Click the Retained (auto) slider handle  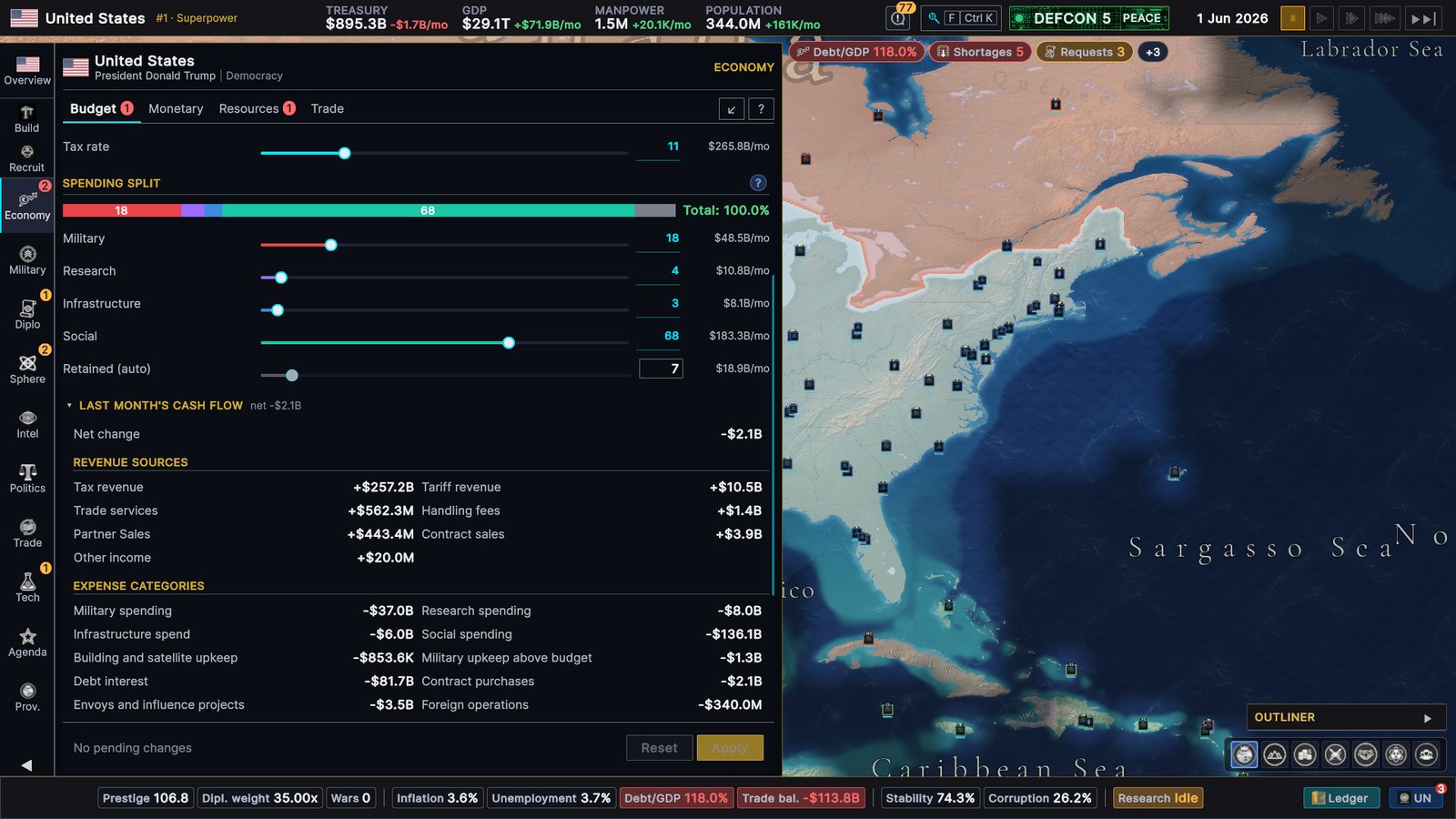pos(291,376)
